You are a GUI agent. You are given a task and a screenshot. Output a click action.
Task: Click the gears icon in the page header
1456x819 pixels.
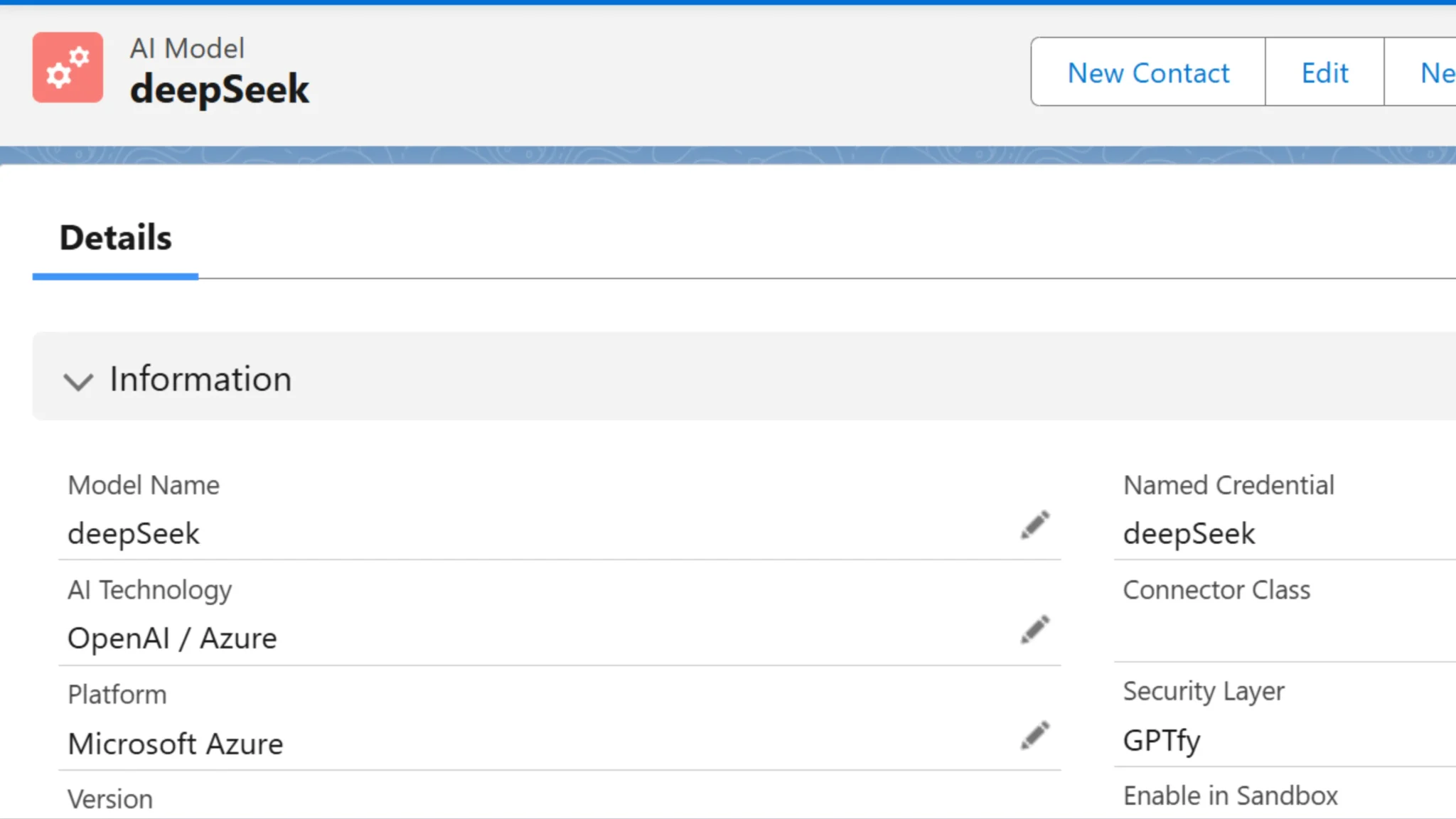coord(68,67)
